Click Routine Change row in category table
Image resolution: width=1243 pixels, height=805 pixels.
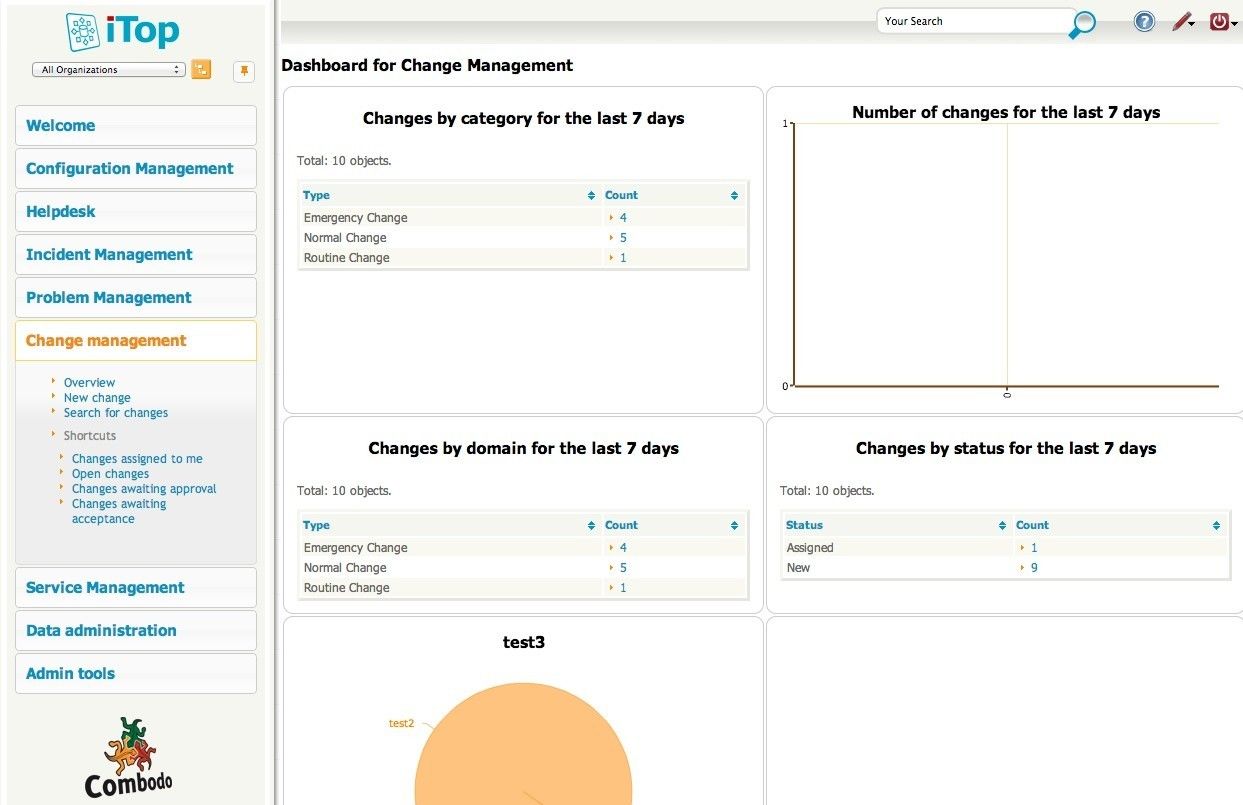pyautogui.click(x=523, y=258)
